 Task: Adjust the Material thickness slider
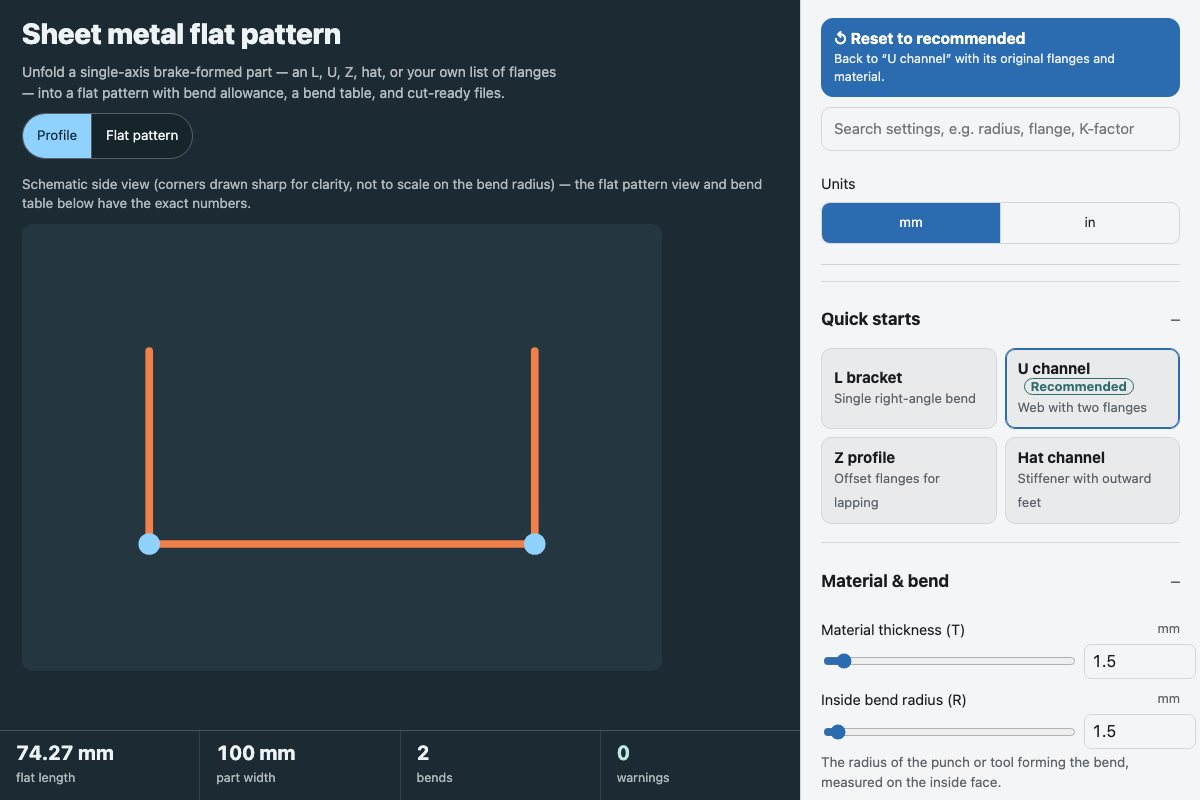click(x=948, y=661)
